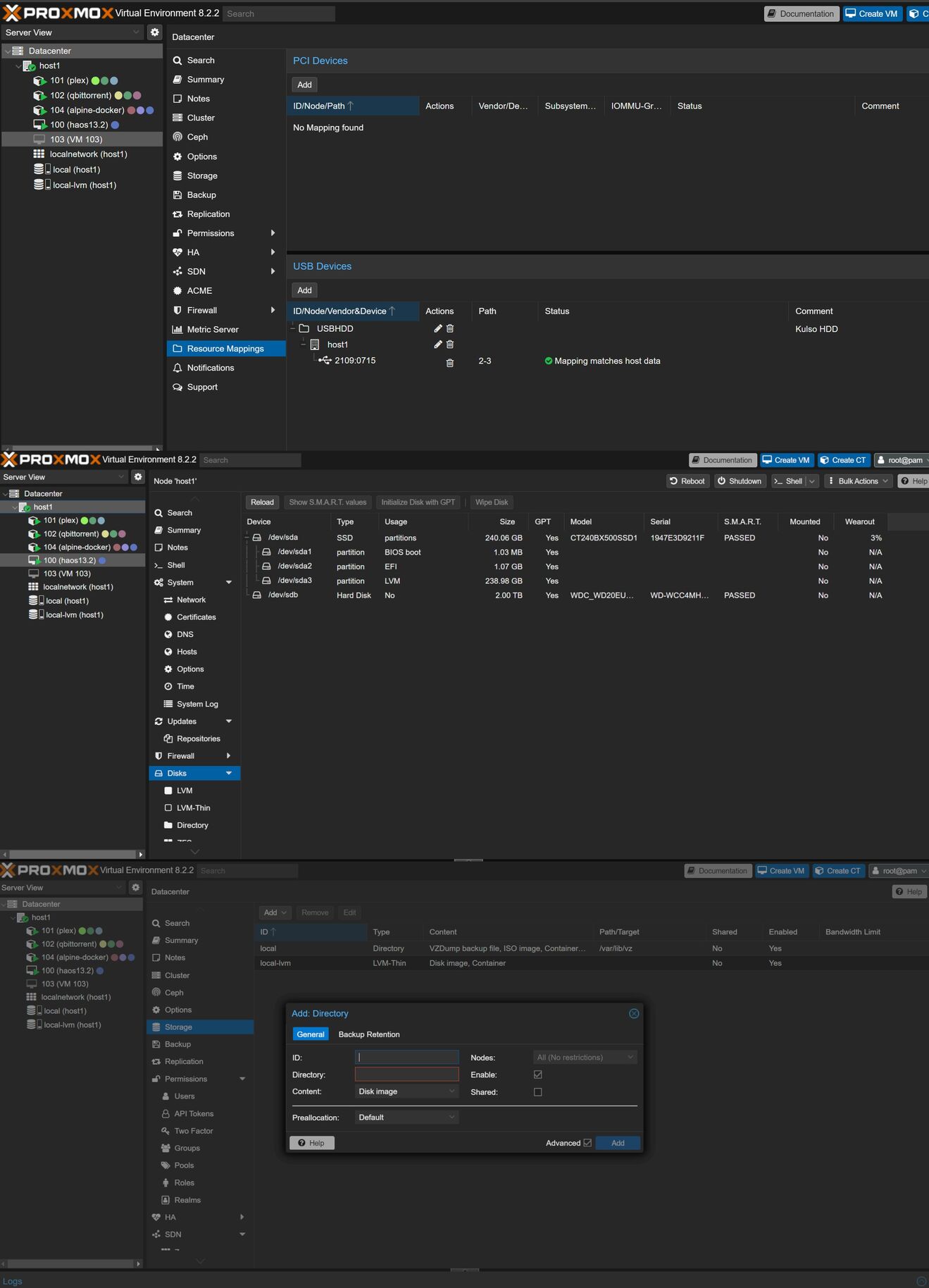Click the pencil edit icon in the host1 mapping row

point(437,345)
